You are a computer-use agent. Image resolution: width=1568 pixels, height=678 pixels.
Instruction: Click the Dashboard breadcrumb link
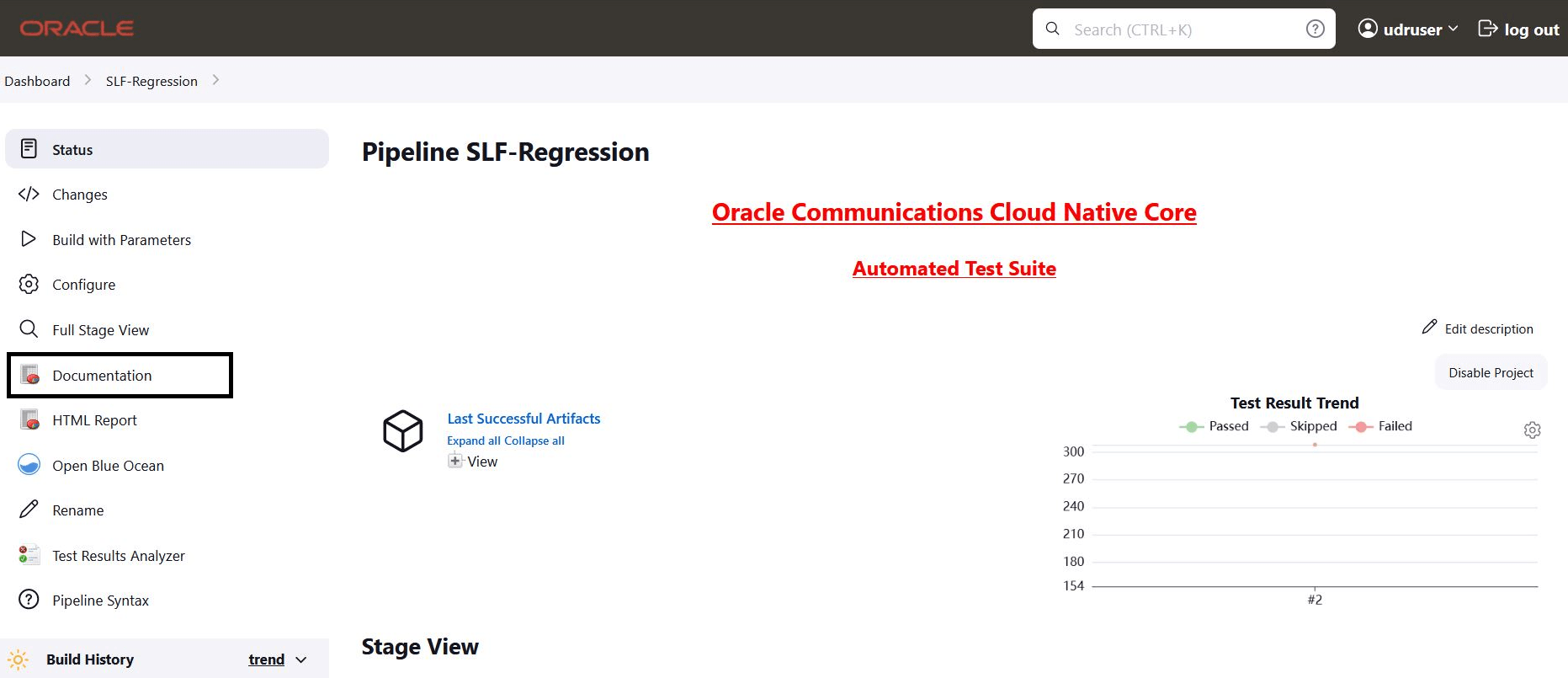click(37, 81)
